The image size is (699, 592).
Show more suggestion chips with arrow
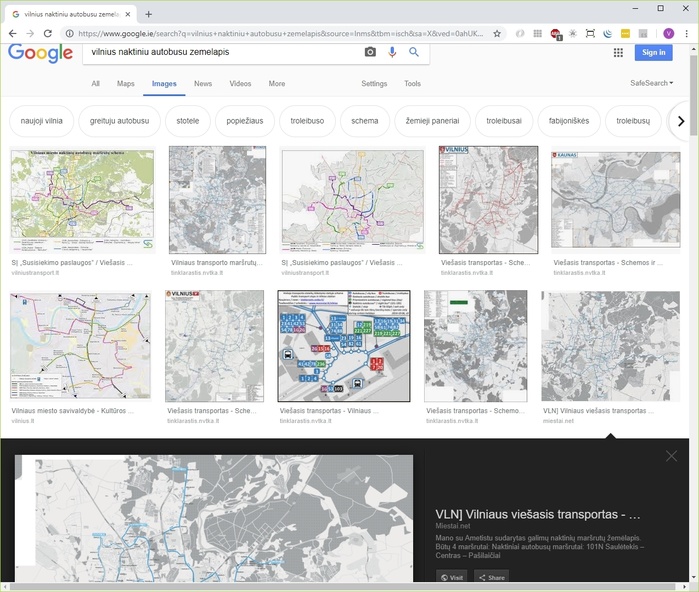tap(680, 121)
